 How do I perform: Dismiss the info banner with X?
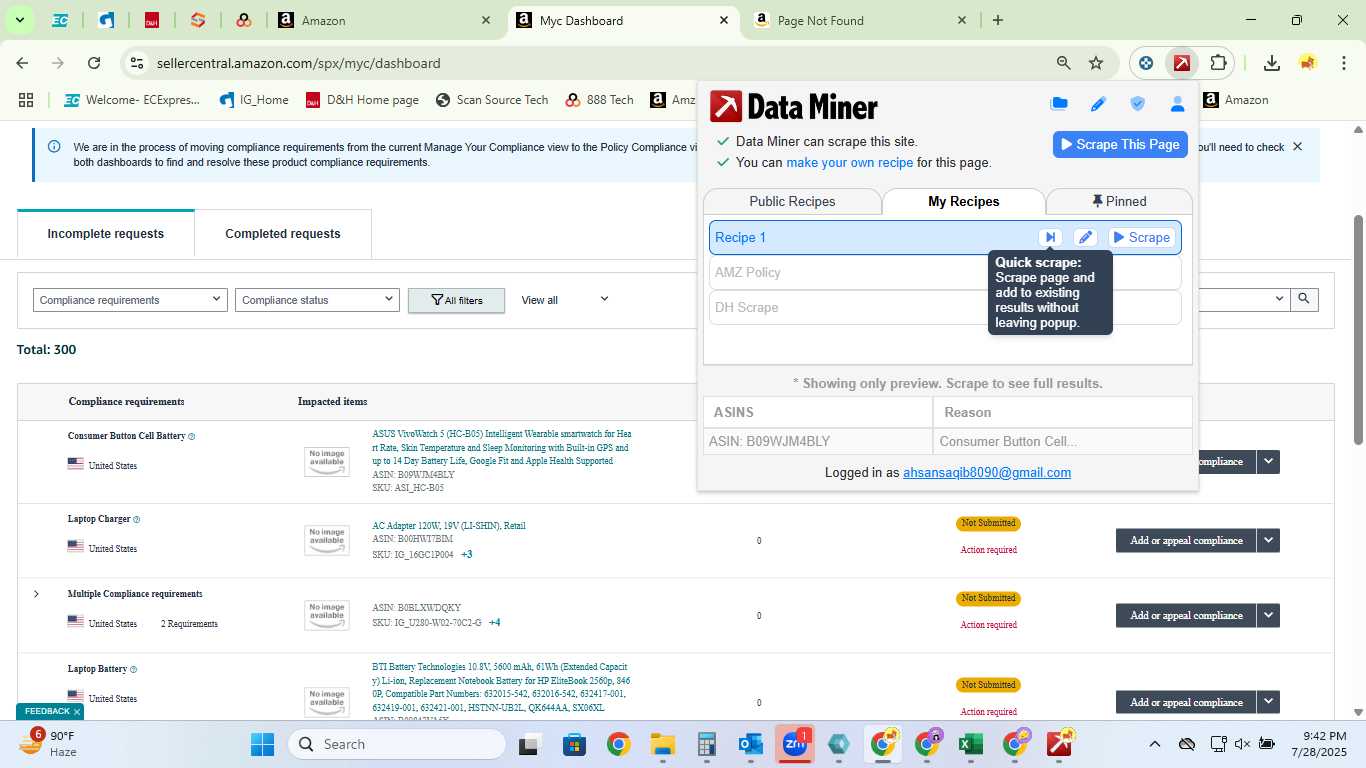(x=1298, y=147)
